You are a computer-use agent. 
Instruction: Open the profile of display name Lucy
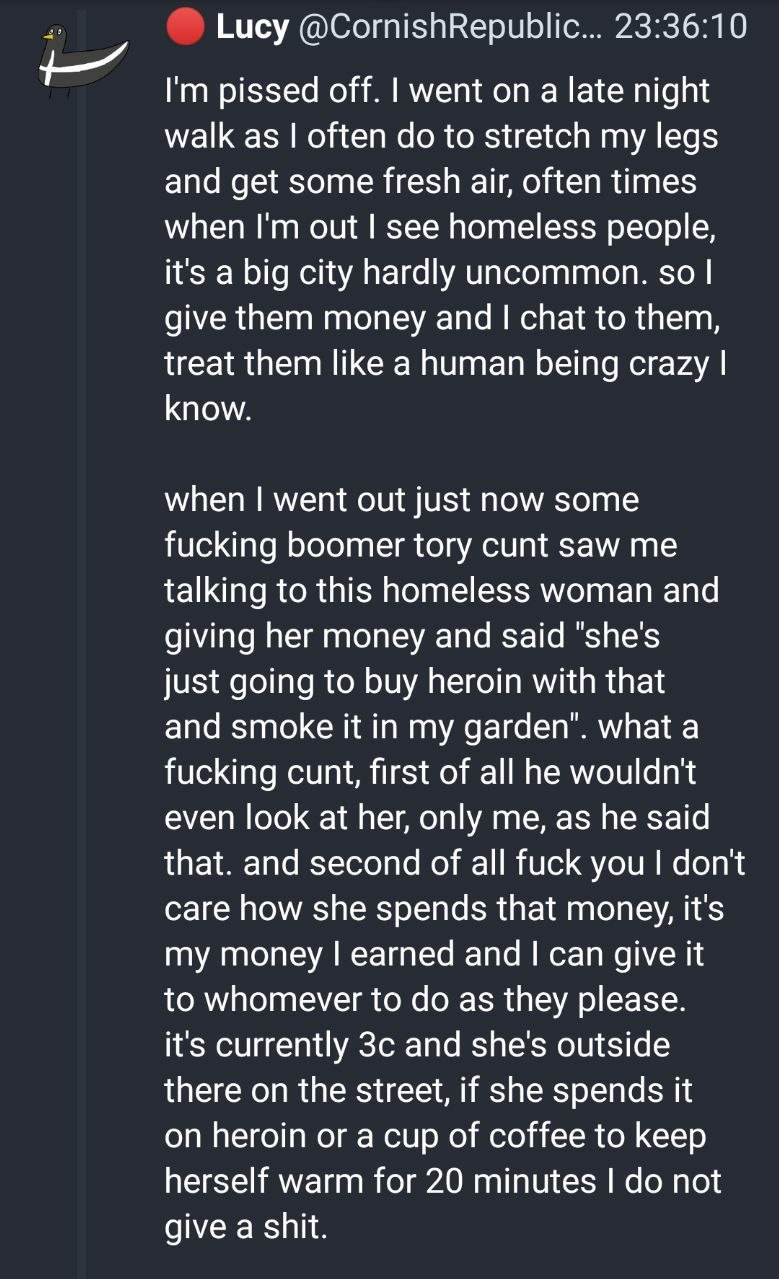pos(252,27)
